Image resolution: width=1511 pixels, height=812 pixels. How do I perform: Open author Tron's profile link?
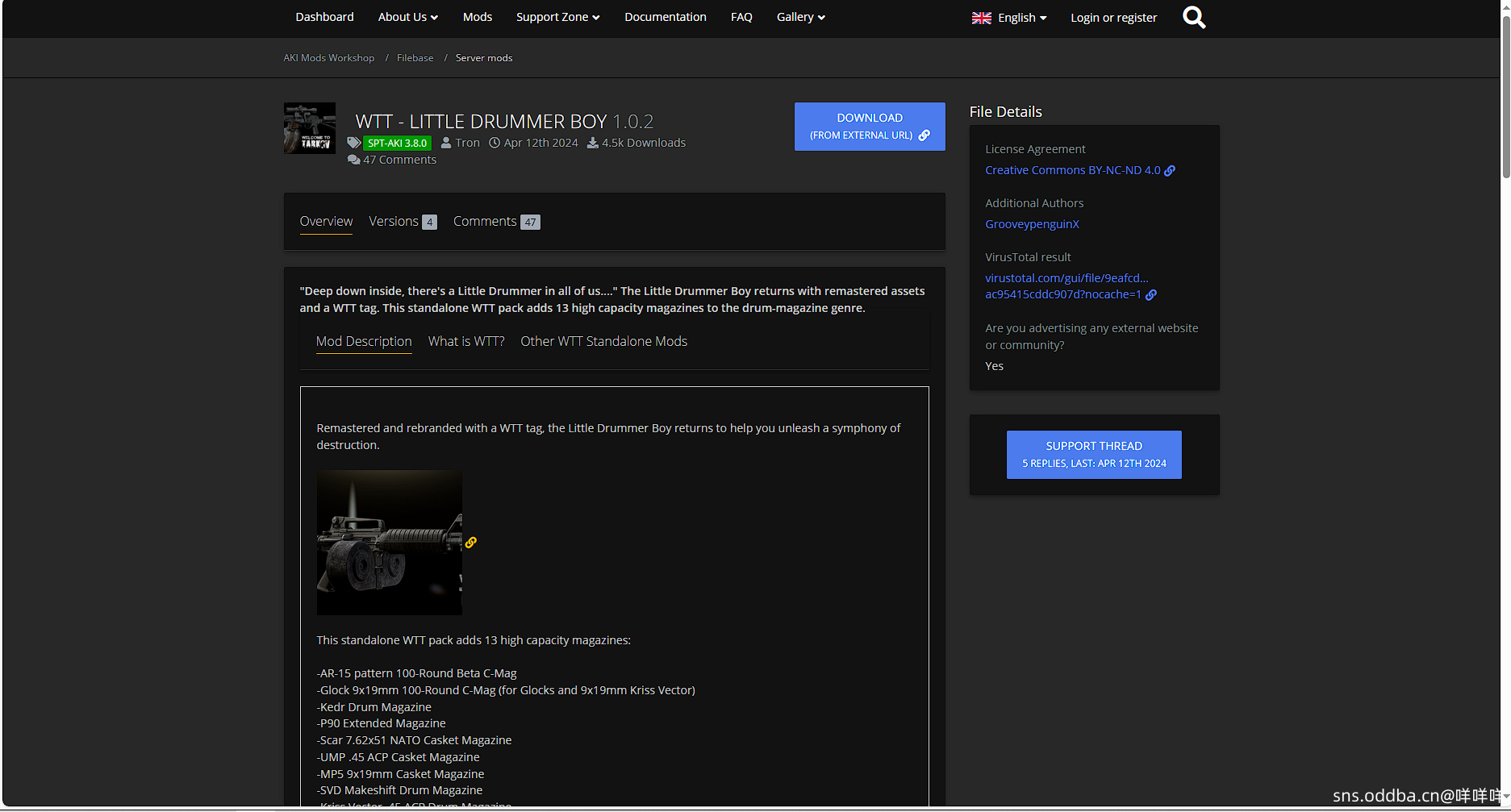point(467,143)
